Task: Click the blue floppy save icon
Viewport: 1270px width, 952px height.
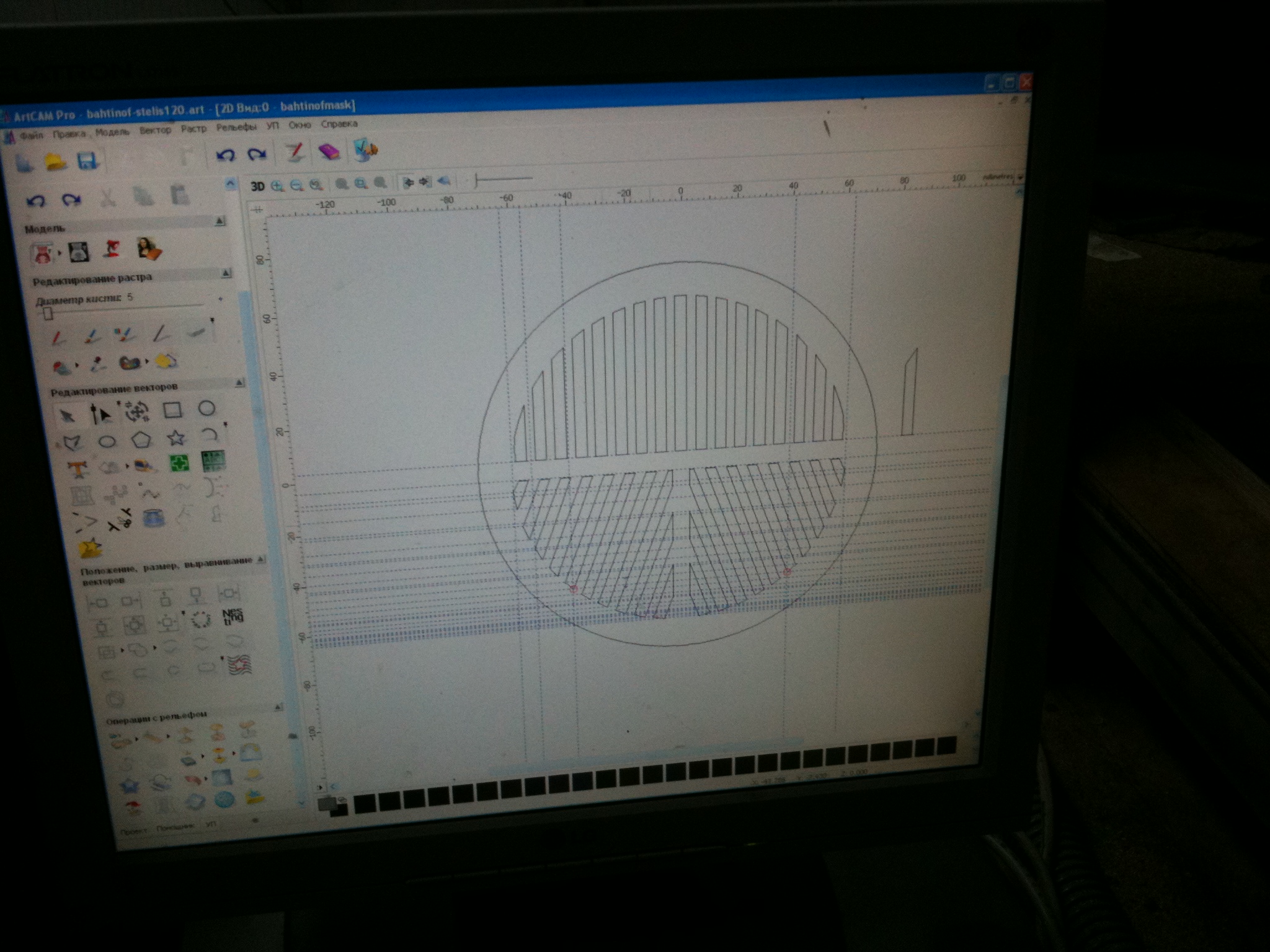Action: (88, 161)
